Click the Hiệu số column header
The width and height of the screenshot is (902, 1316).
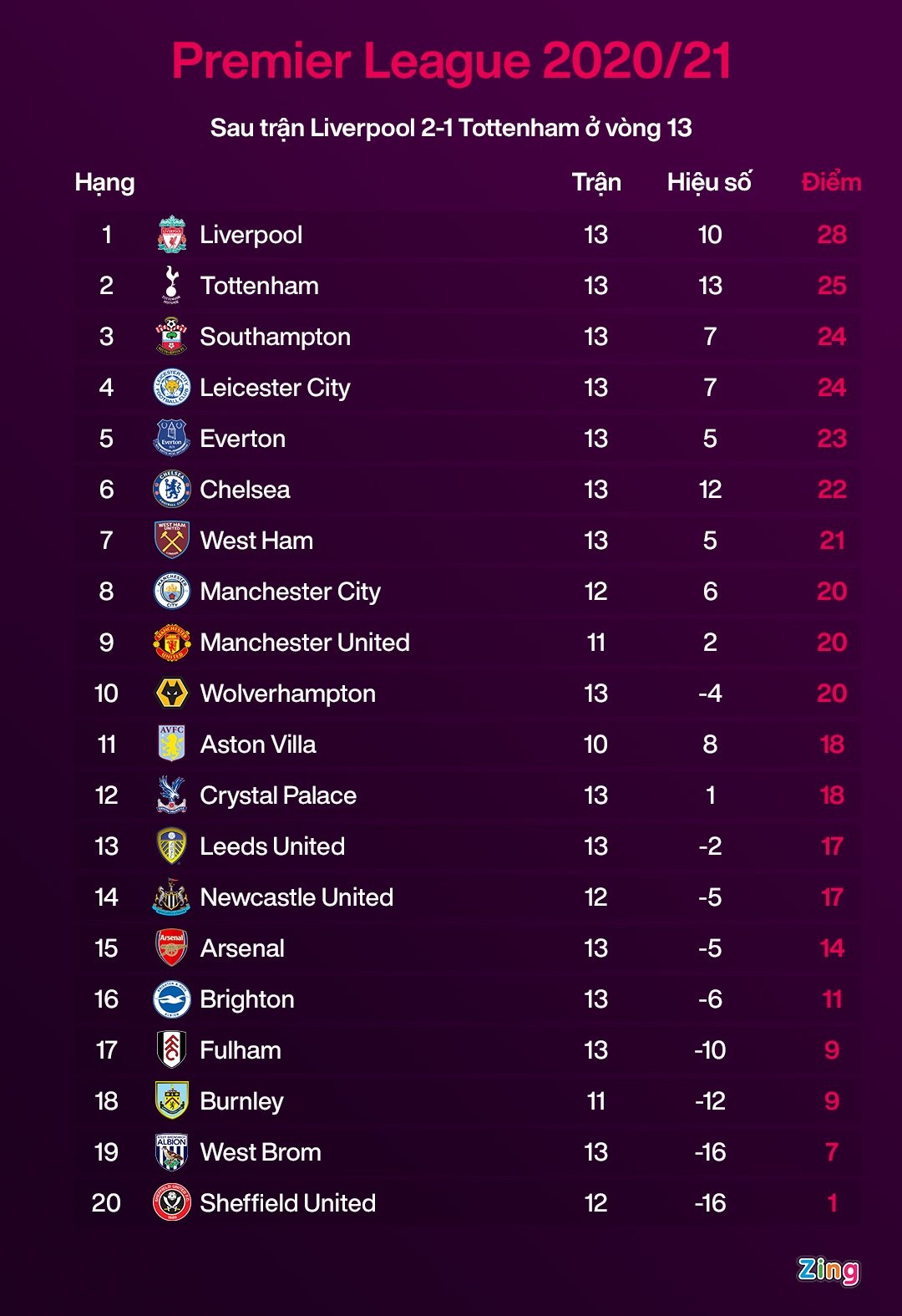coord(709,182)
